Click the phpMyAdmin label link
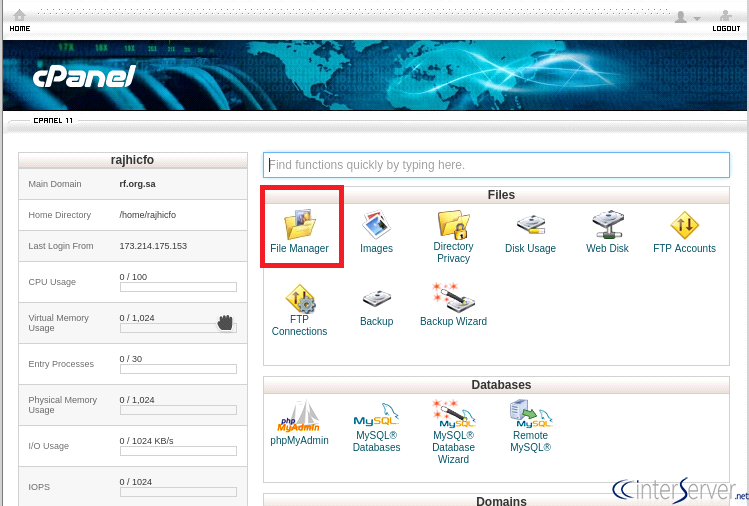The image size is (749, 506). (x=300, y=441)
